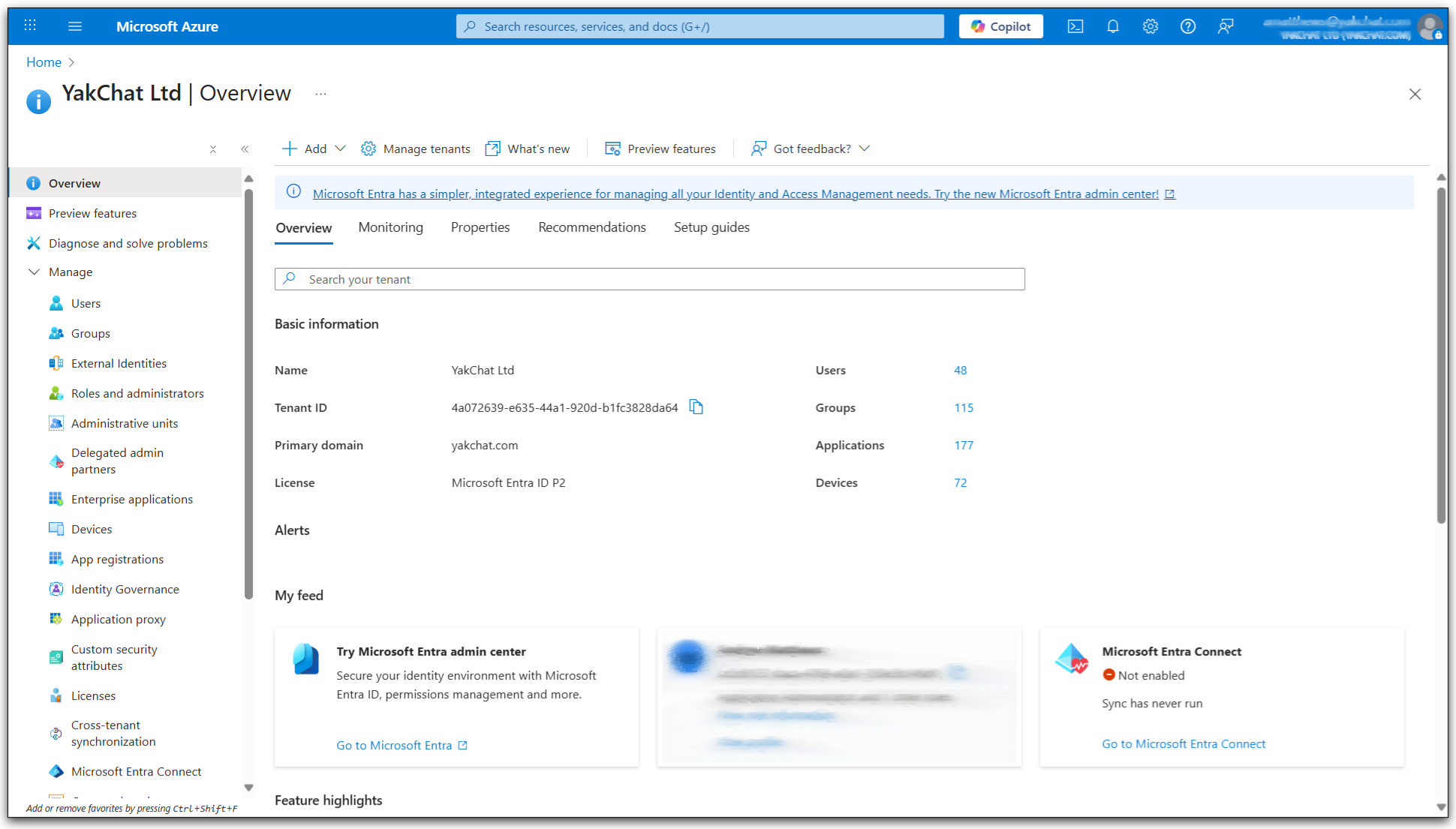
Task: Open Enterprise applications in sidebar
Action: [x=131, y=499]
